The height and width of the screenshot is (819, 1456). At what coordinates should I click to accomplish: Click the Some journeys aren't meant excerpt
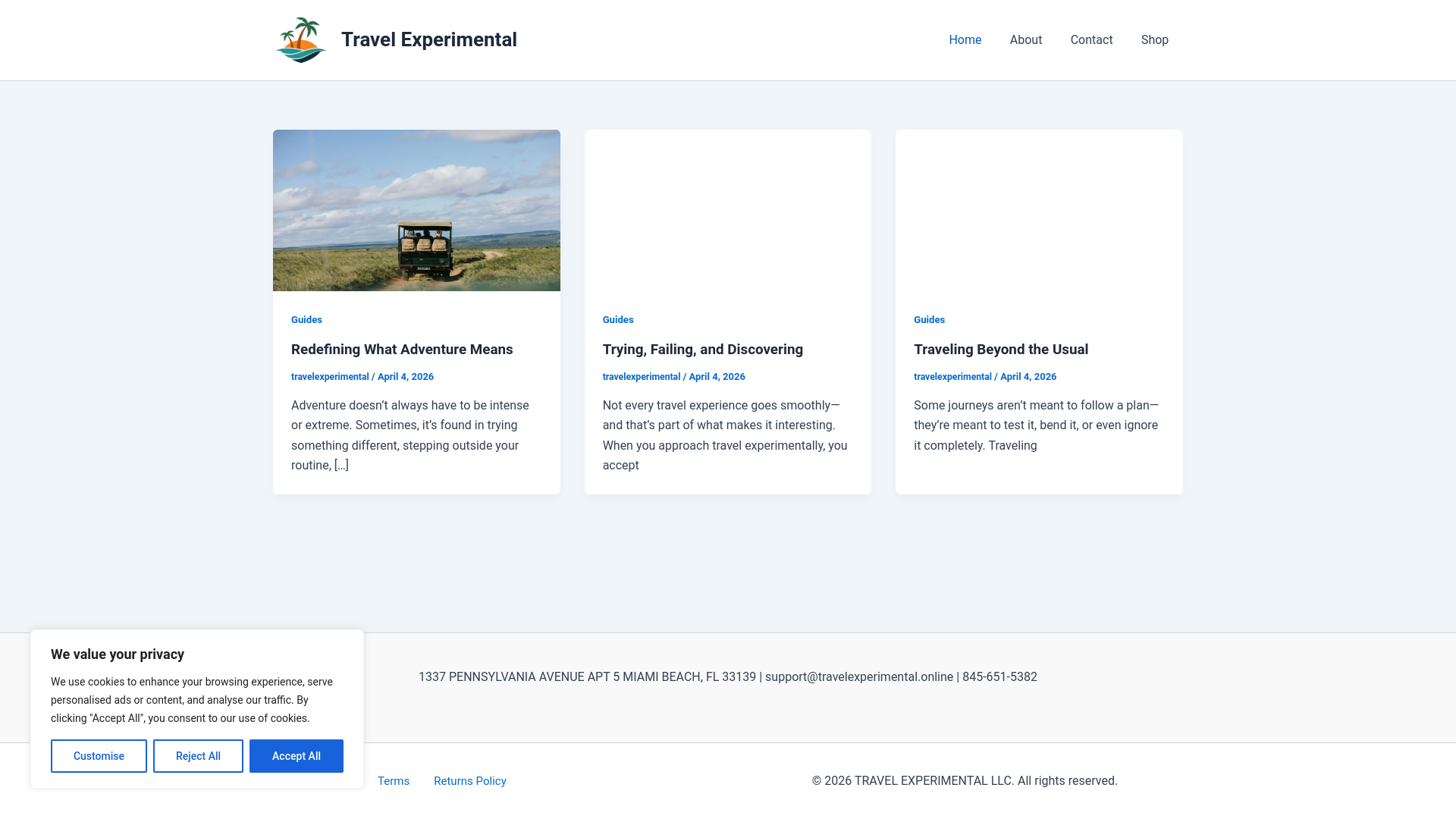1036,425
